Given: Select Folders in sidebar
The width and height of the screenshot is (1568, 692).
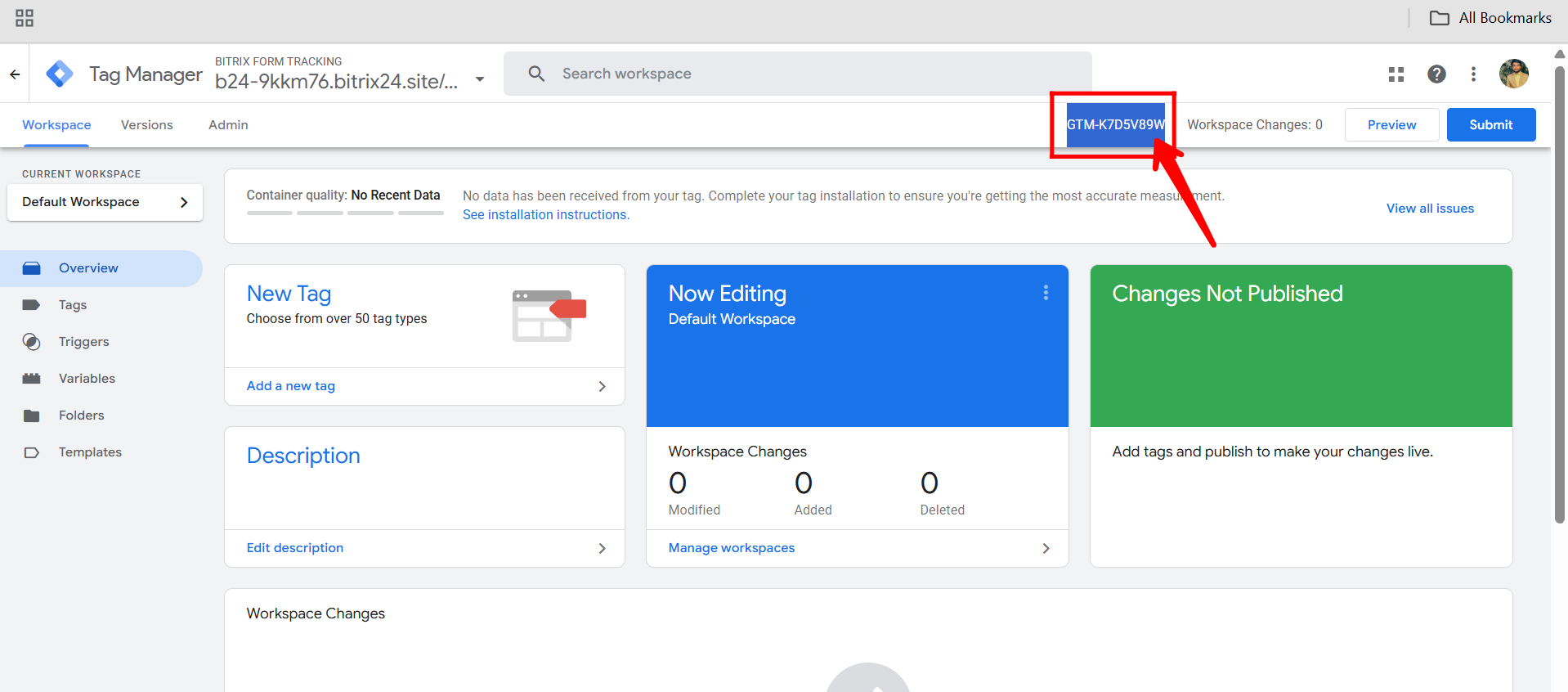Looking at the screenshot, I should coord(101,416).
